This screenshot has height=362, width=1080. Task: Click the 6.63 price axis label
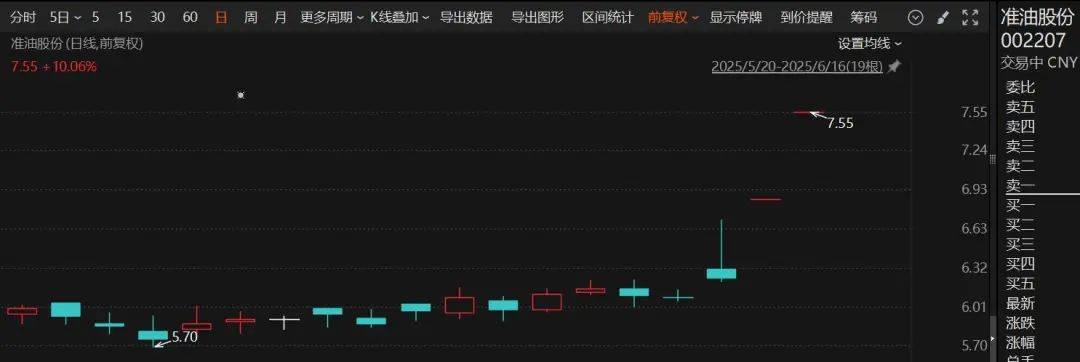click(974, 228)
